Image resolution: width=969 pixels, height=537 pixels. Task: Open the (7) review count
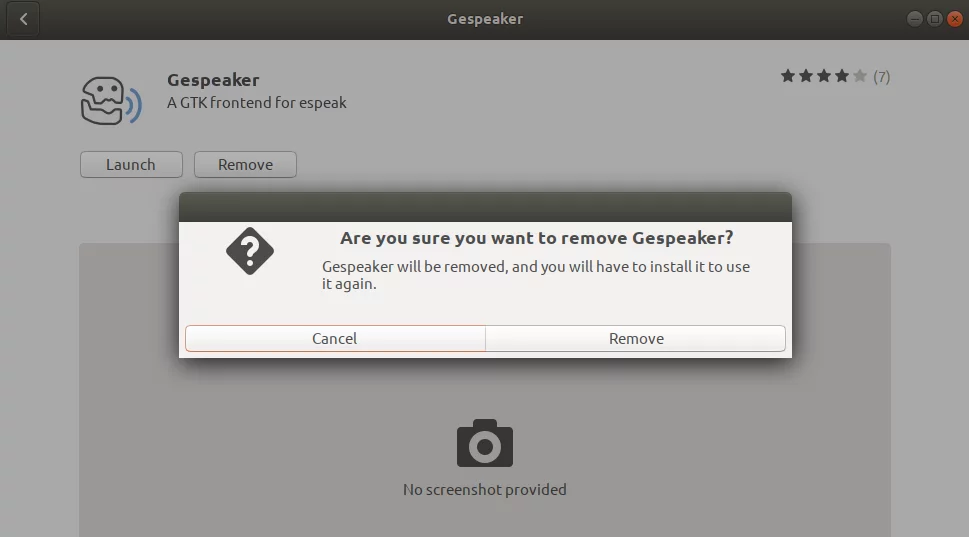point(881,77)
